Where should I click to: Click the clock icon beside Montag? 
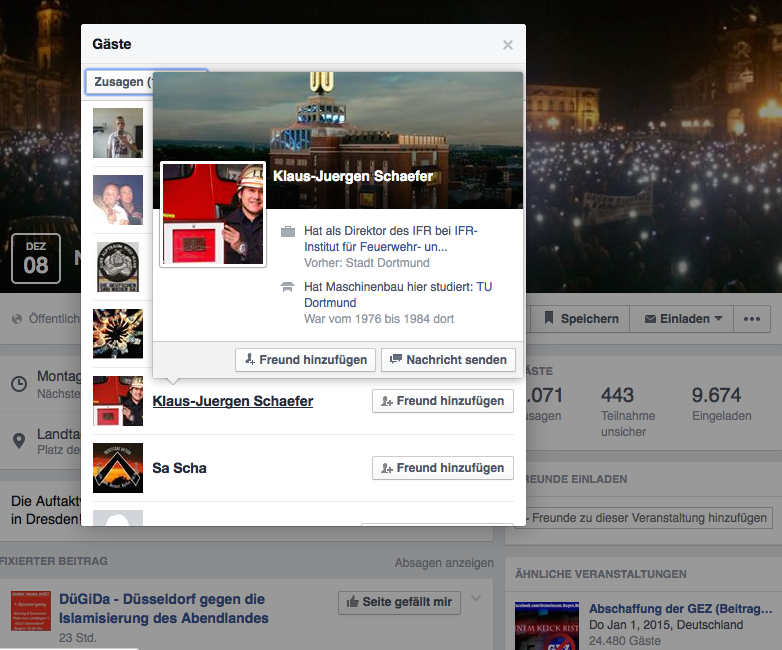point(19,384)
